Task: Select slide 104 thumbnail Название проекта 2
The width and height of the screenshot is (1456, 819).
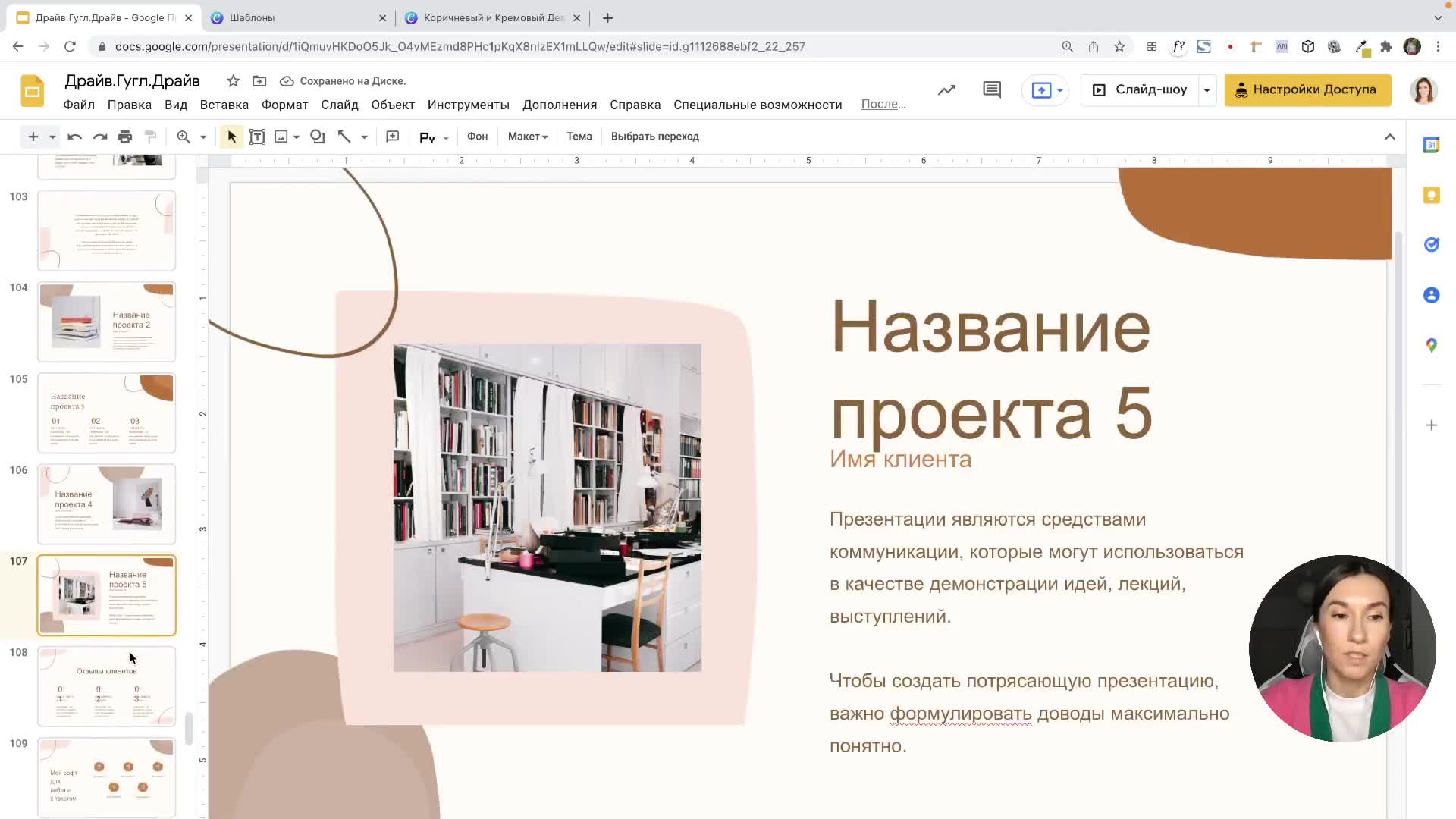Action: (107, 322)
